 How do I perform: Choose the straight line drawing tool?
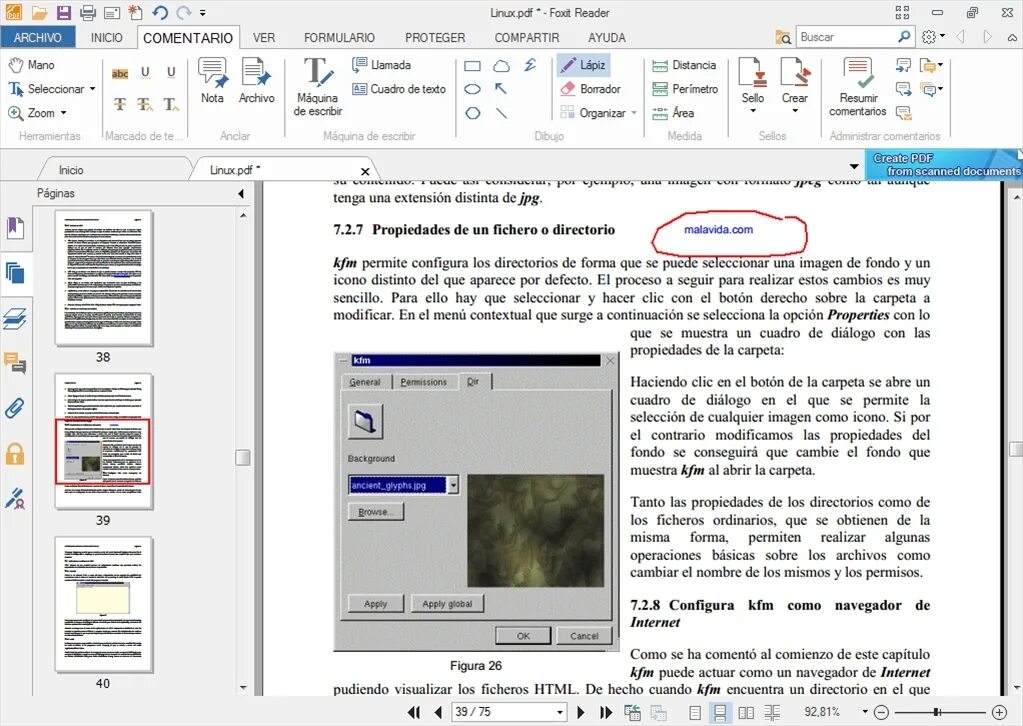click(501, 113)
